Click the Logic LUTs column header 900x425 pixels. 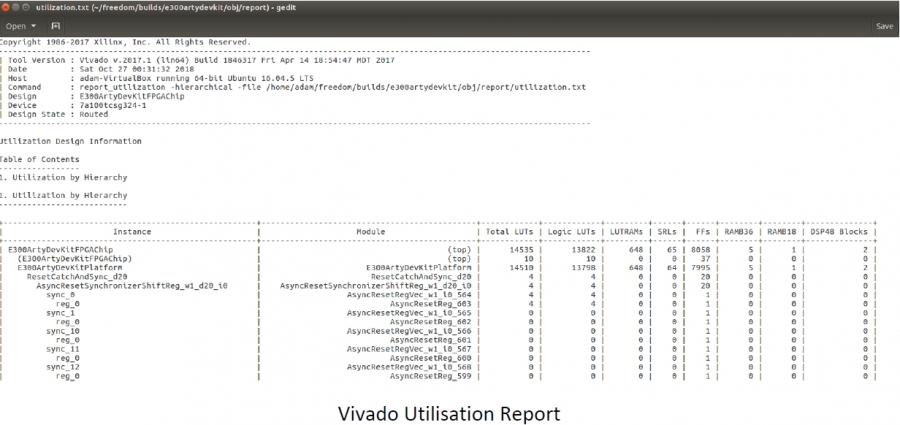571,231
